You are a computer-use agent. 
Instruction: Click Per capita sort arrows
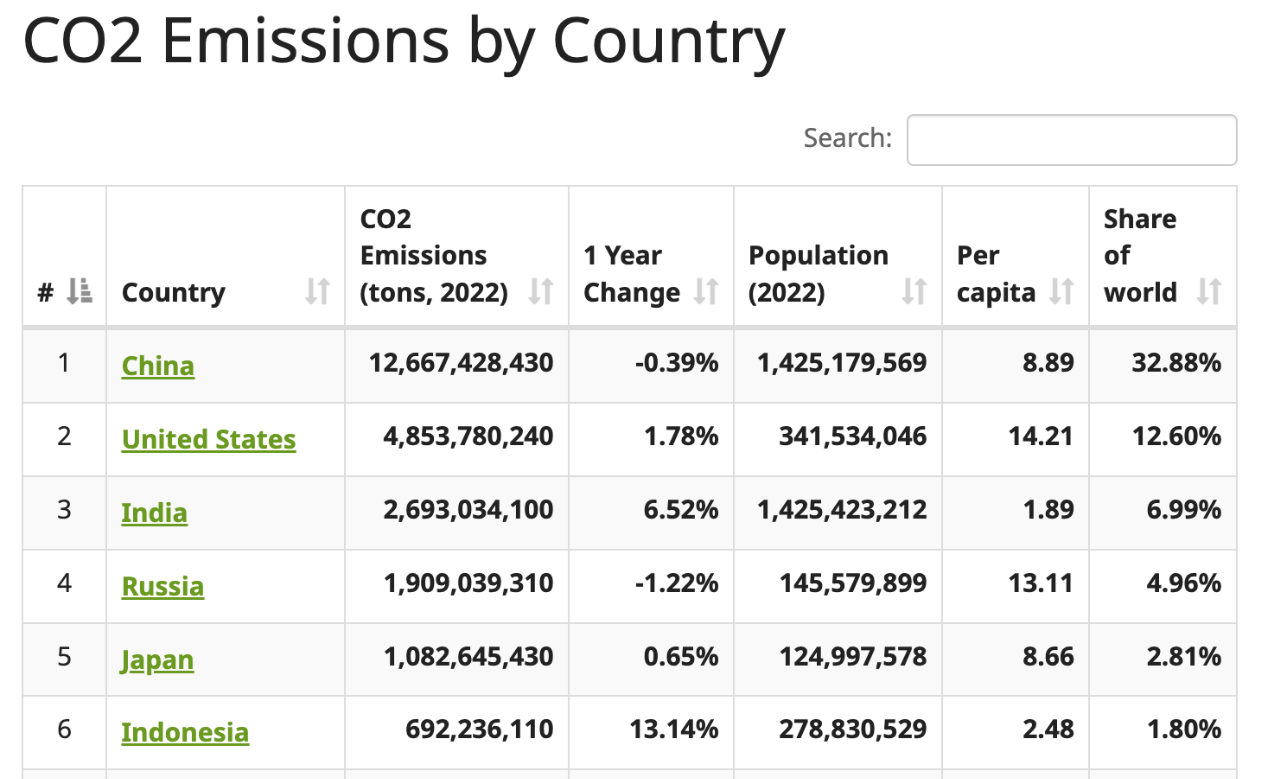[1061, 292]
